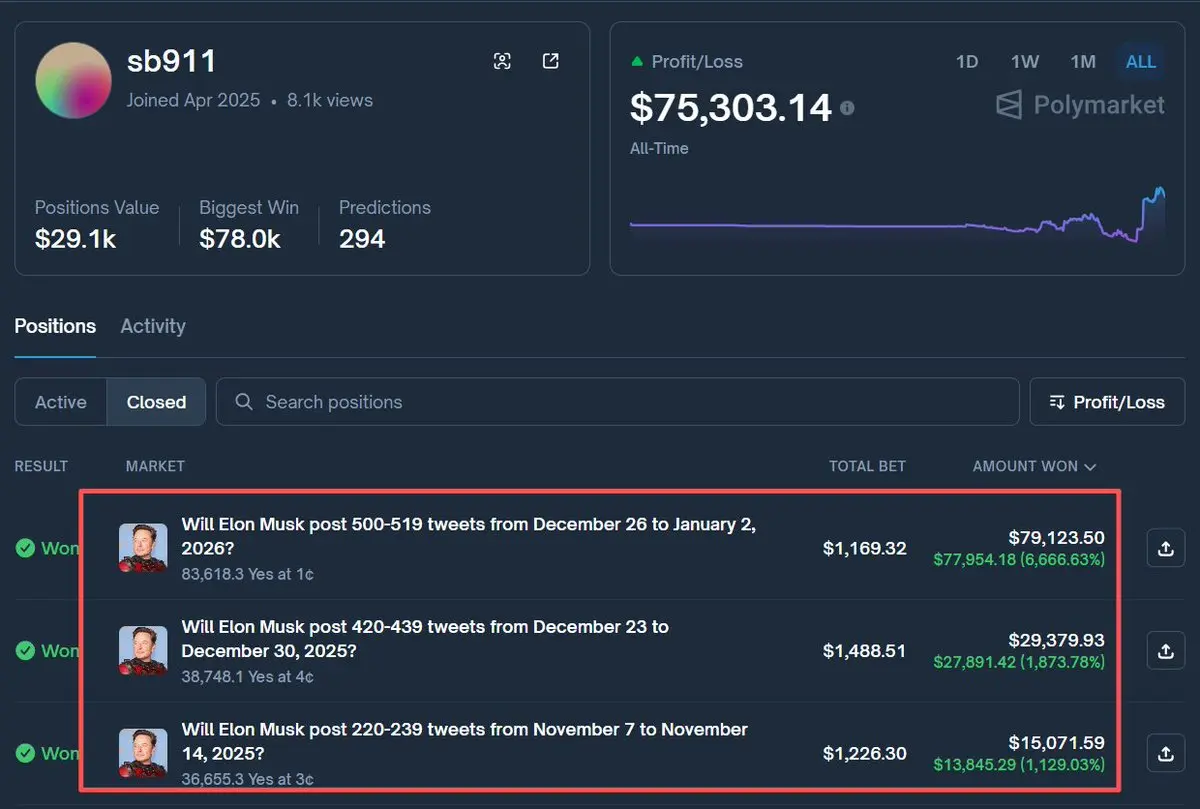Select the 1D timeframe

[966, 62]
